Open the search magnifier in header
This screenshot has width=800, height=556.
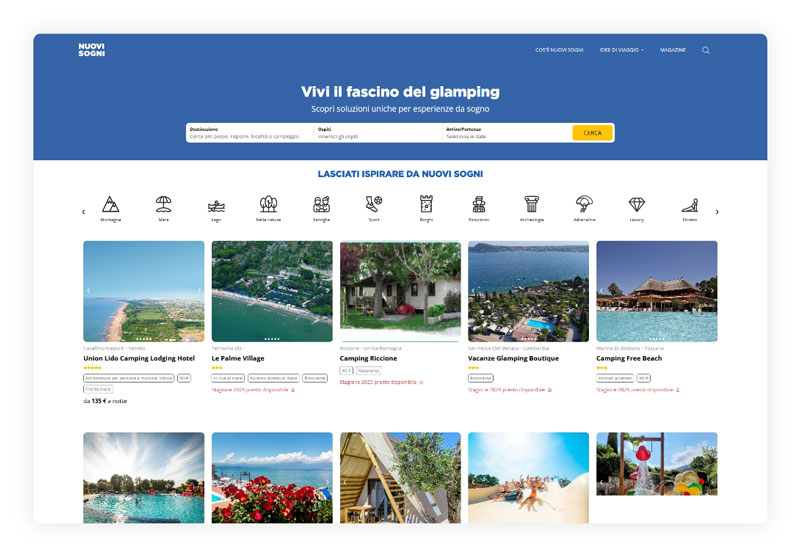(x=706, y=50)
